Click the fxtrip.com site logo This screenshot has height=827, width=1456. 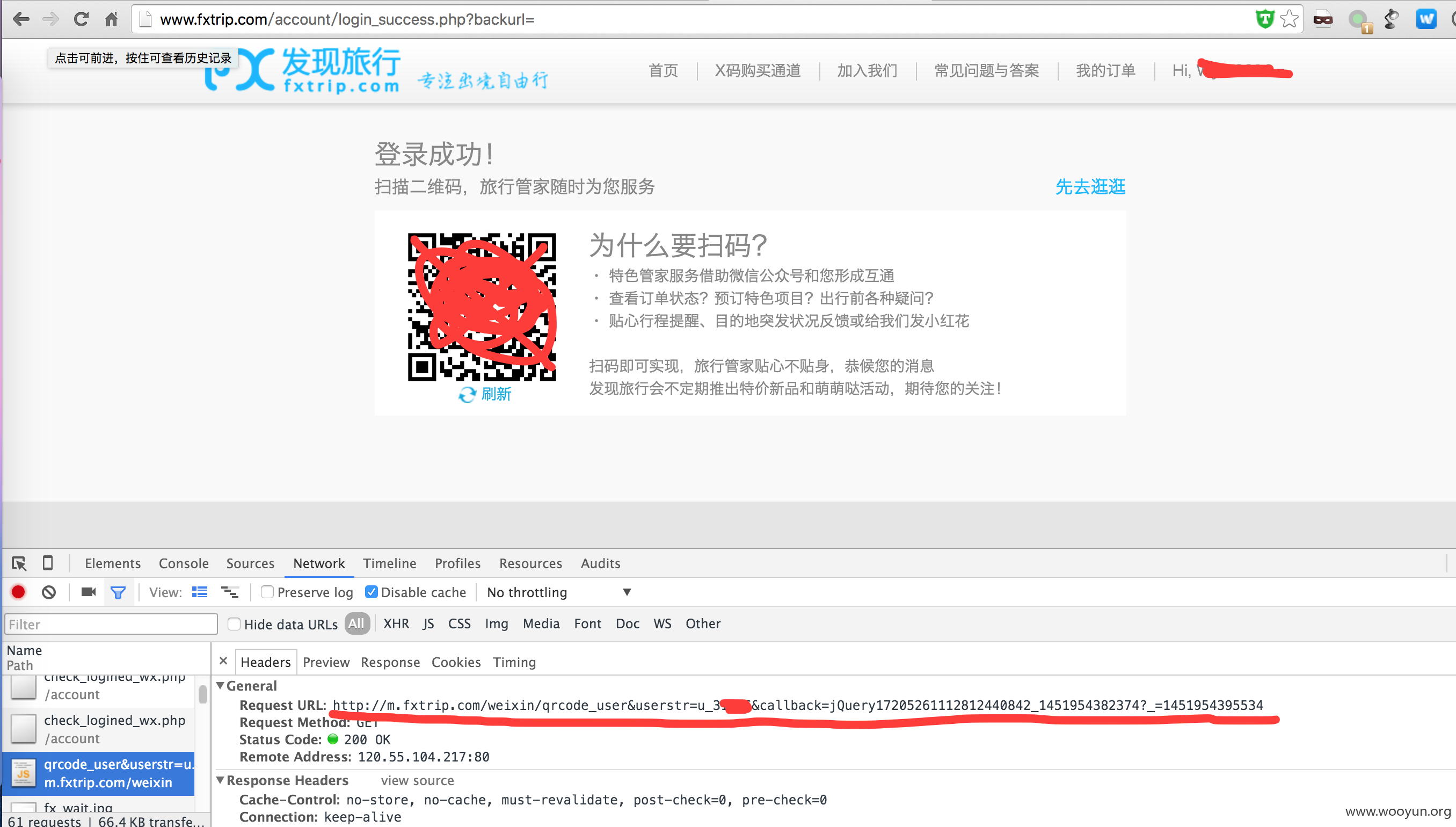(302, 70)
